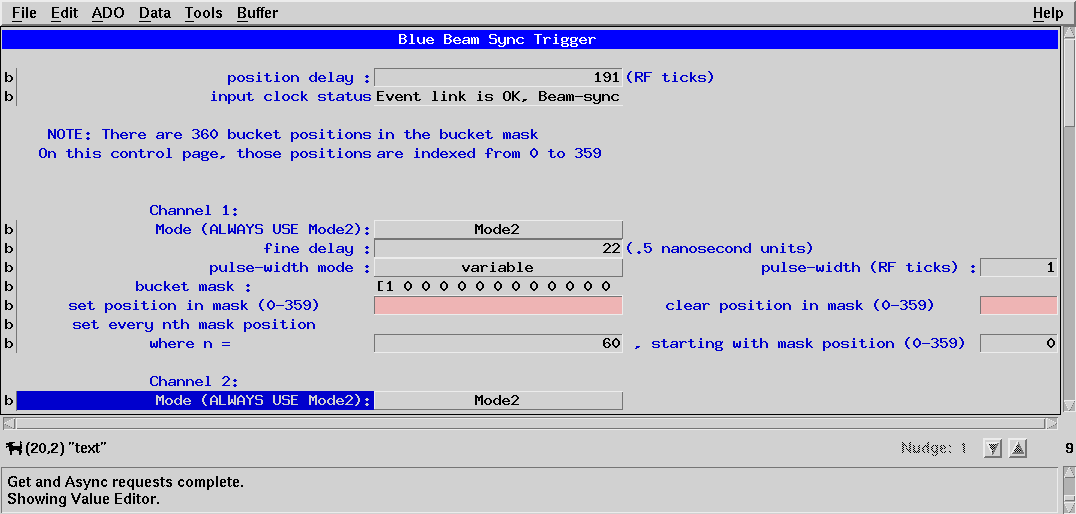Open the File menu
Screen dimensions: 1076x514
25,13
